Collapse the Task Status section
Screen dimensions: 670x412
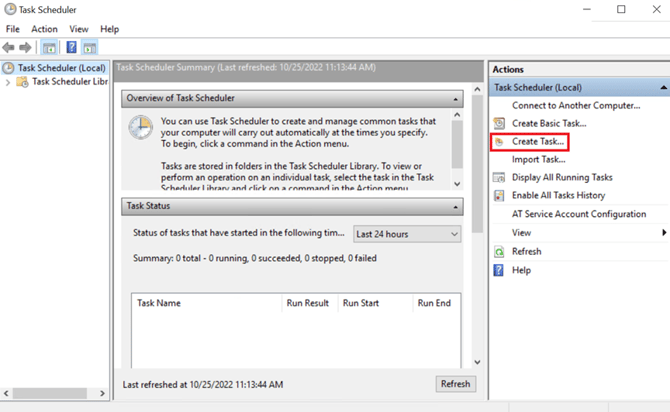[x=456, y=206]
